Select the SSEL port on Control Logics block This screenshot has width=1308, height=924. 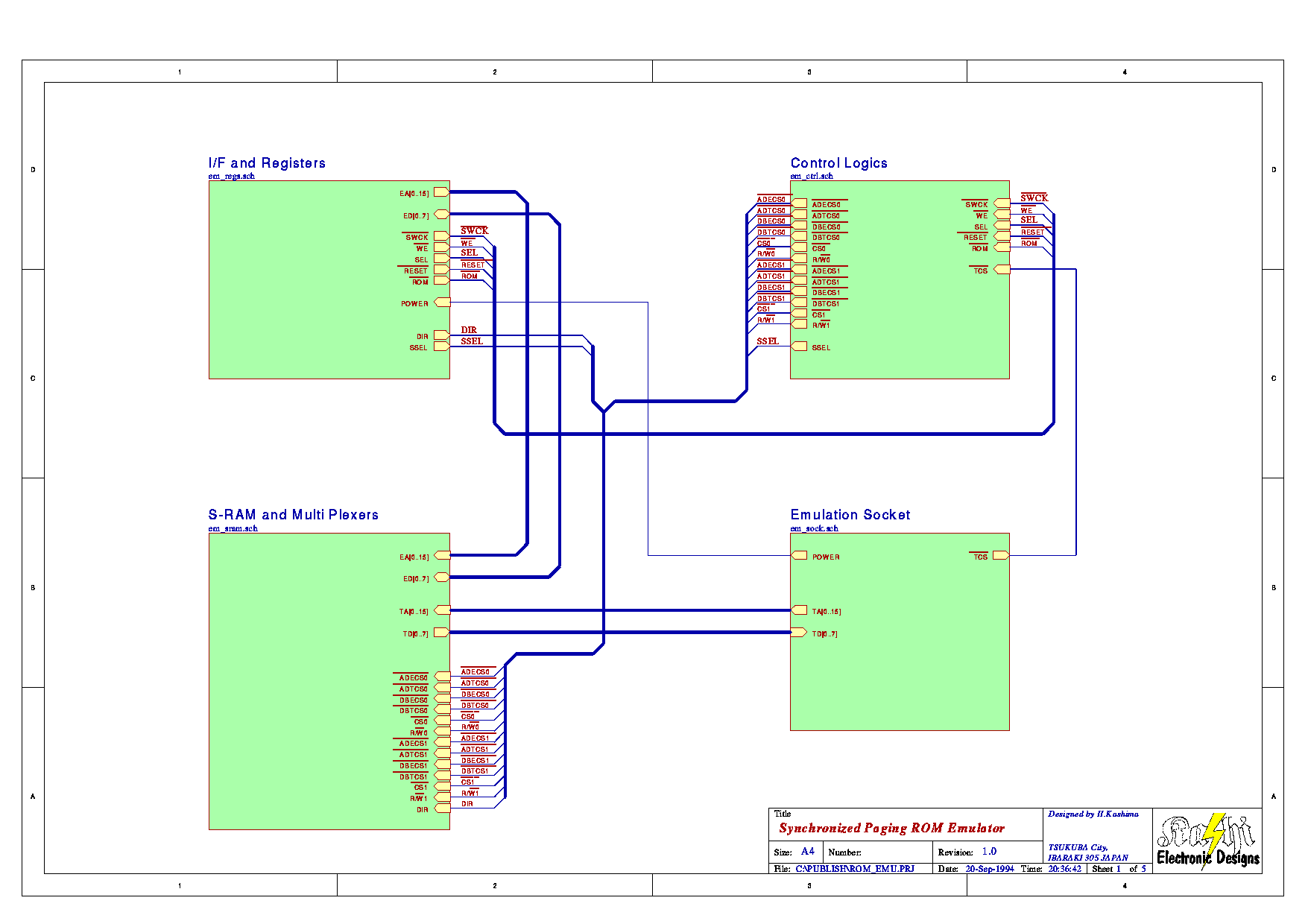coord(799,346)
